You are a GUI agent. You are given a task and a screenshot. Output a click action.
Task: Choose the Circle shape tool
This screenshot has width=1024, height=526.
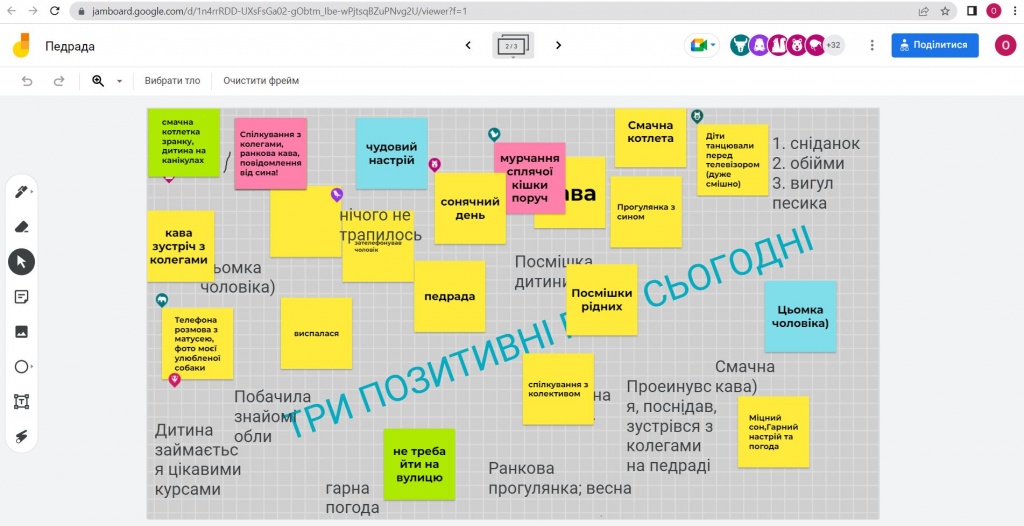click(x=21, y=367)
